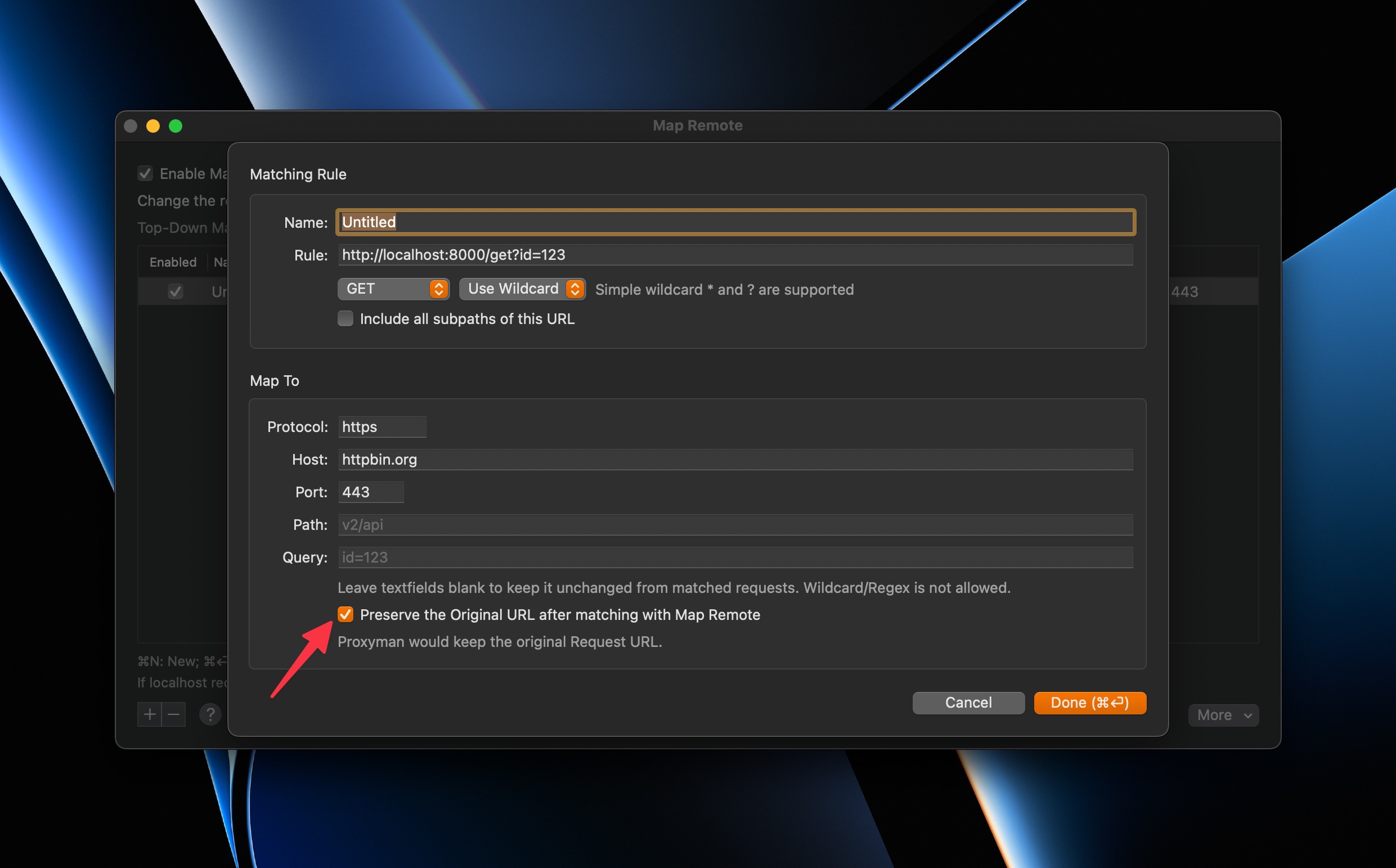Focus the Host httpbin.org field
Image resolution: width=1396 pixels, height=868 pixels.
point(735,460)
